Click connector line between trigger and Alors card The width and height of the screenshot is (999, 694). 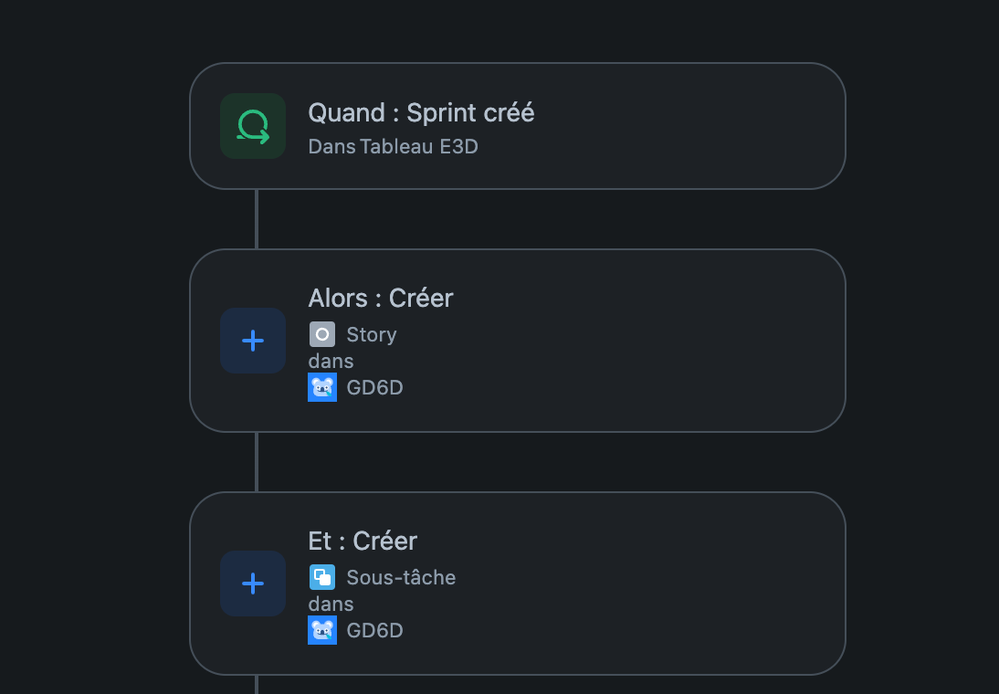point(257,219)
